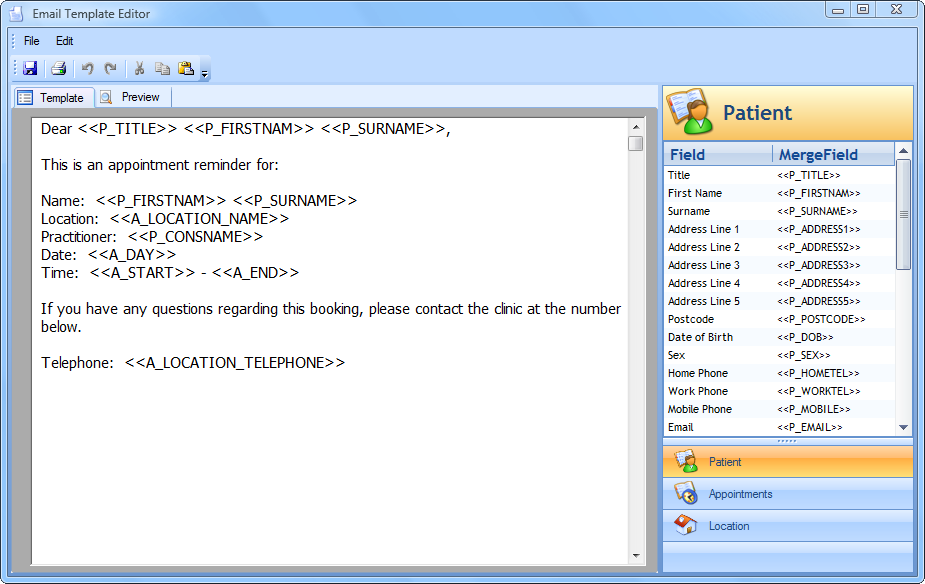Cut selection with the scissors icon
925x584 pixels.
[x=139, y=68]
